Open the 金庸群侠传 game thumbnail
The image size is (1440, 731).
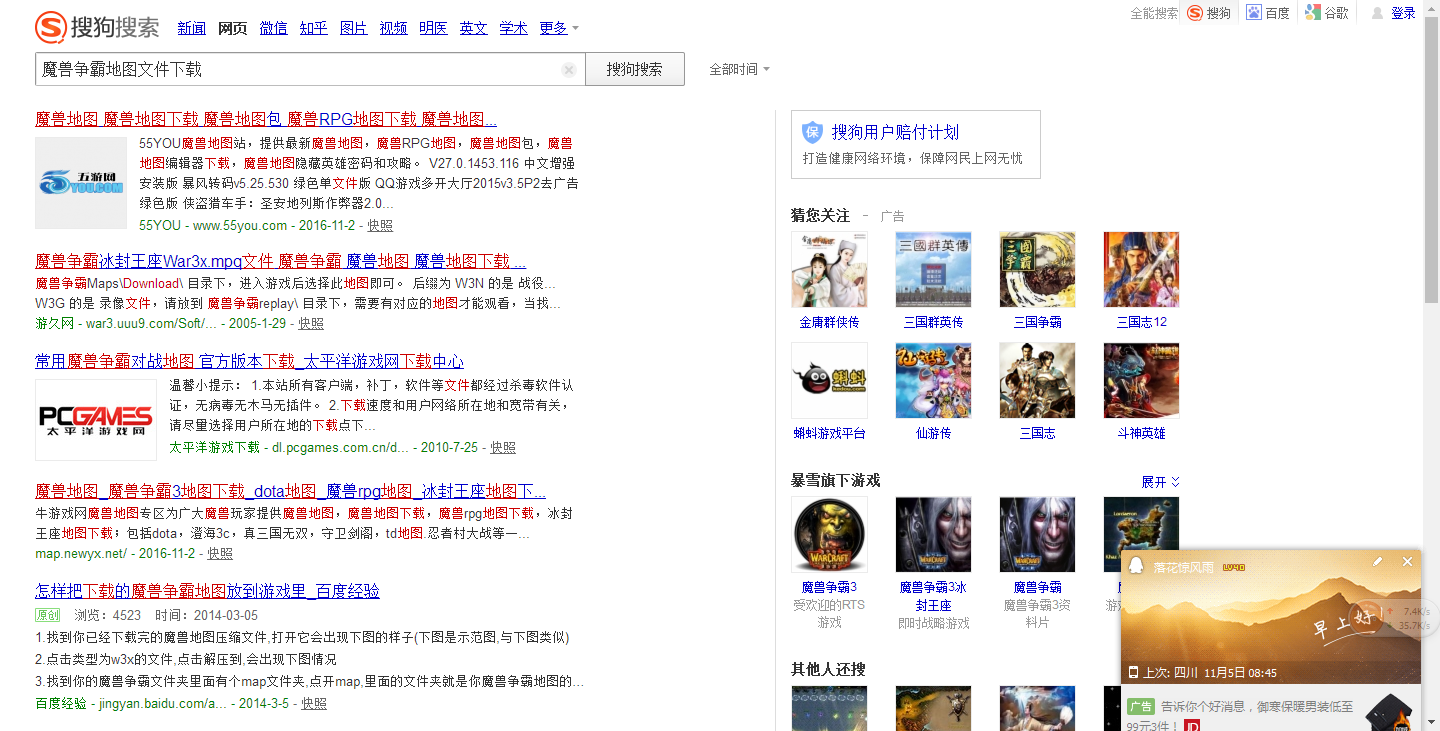click(829, 270)
